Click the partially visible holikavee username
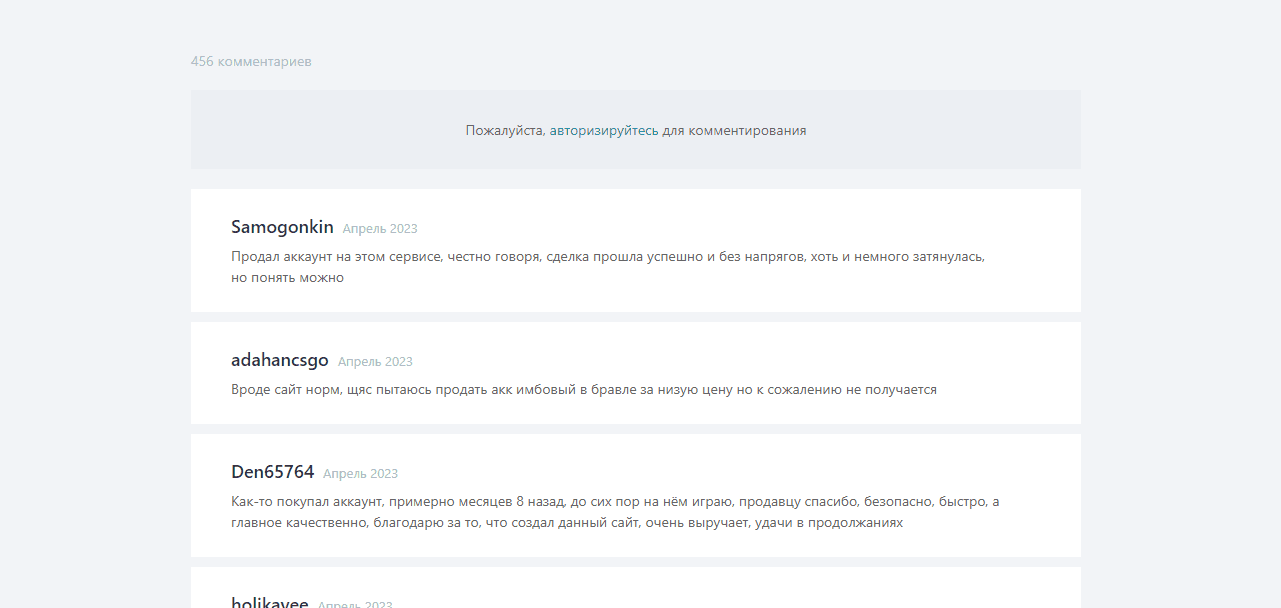The height and width of the screenshot is (608, 1281). (269, 602)
